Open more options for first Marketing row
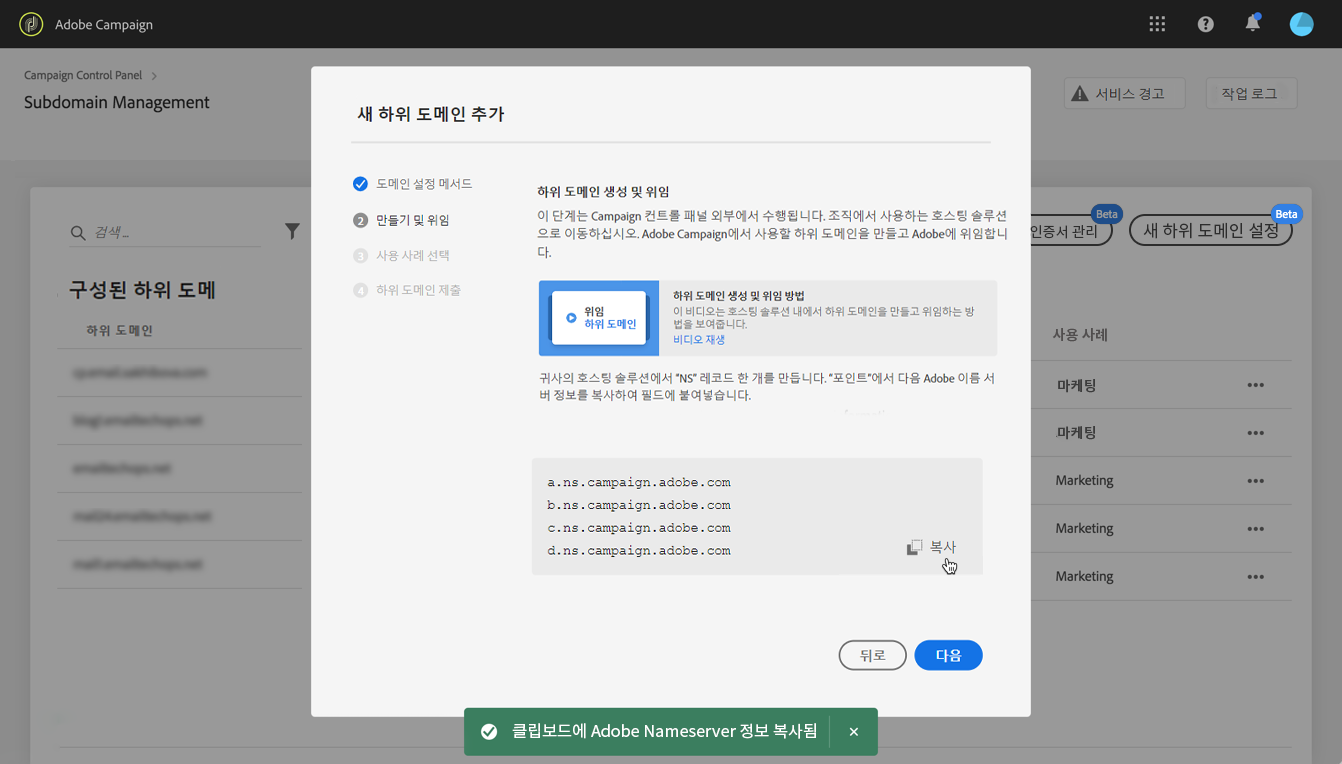 click(1255, 481)
